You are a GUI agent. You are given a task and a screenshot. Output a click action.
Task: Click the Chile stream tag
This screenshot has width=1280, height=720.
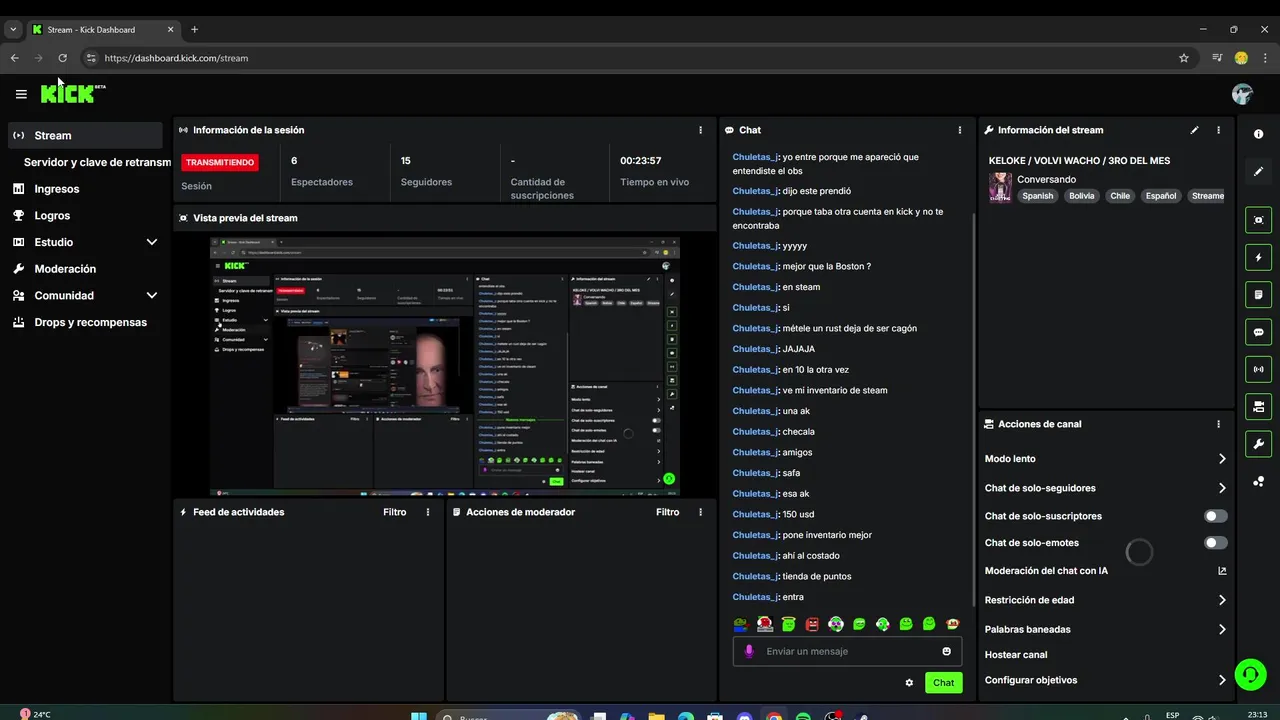pos(1120,196)
